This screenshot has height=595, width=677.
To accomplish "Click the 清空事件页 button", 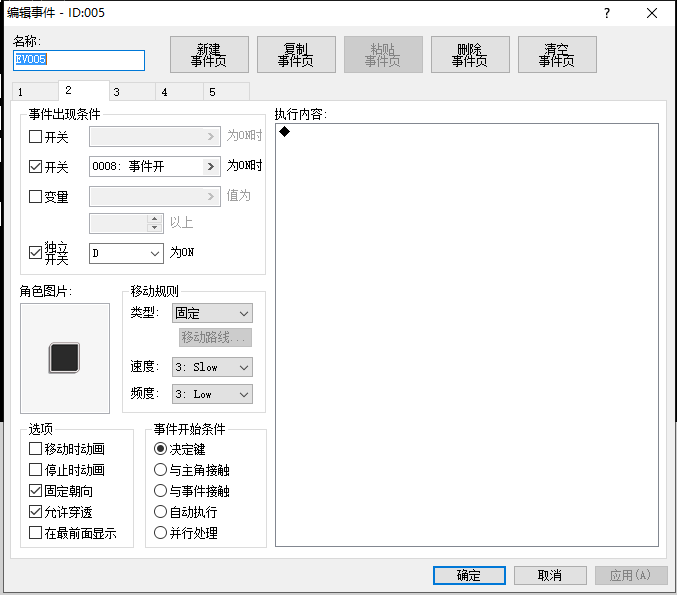I will [557, 54].
